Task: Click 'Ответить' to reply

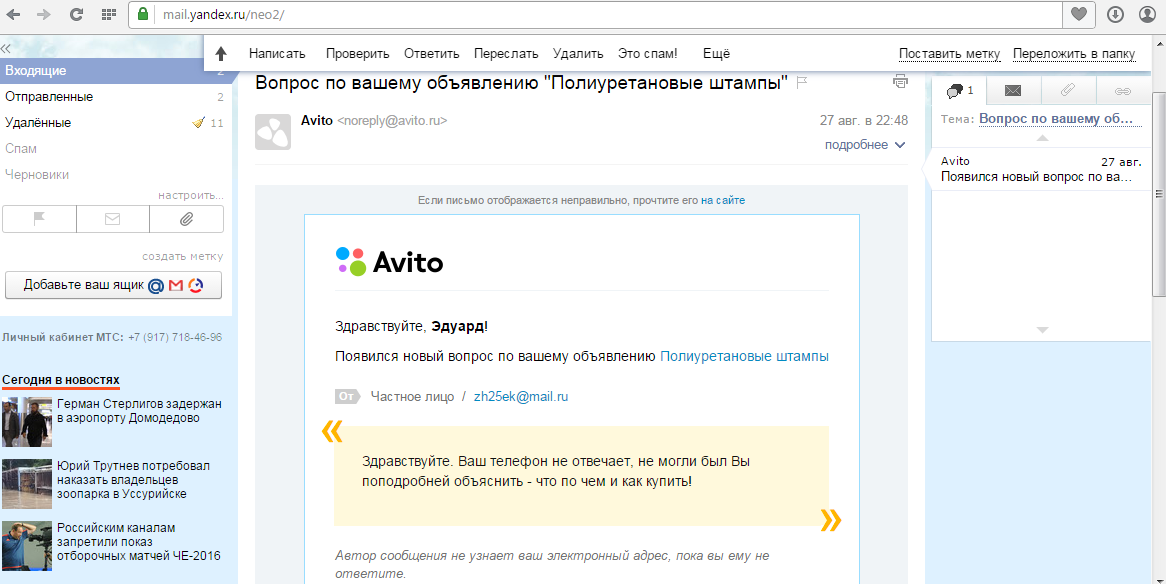Action: [432, 54]
